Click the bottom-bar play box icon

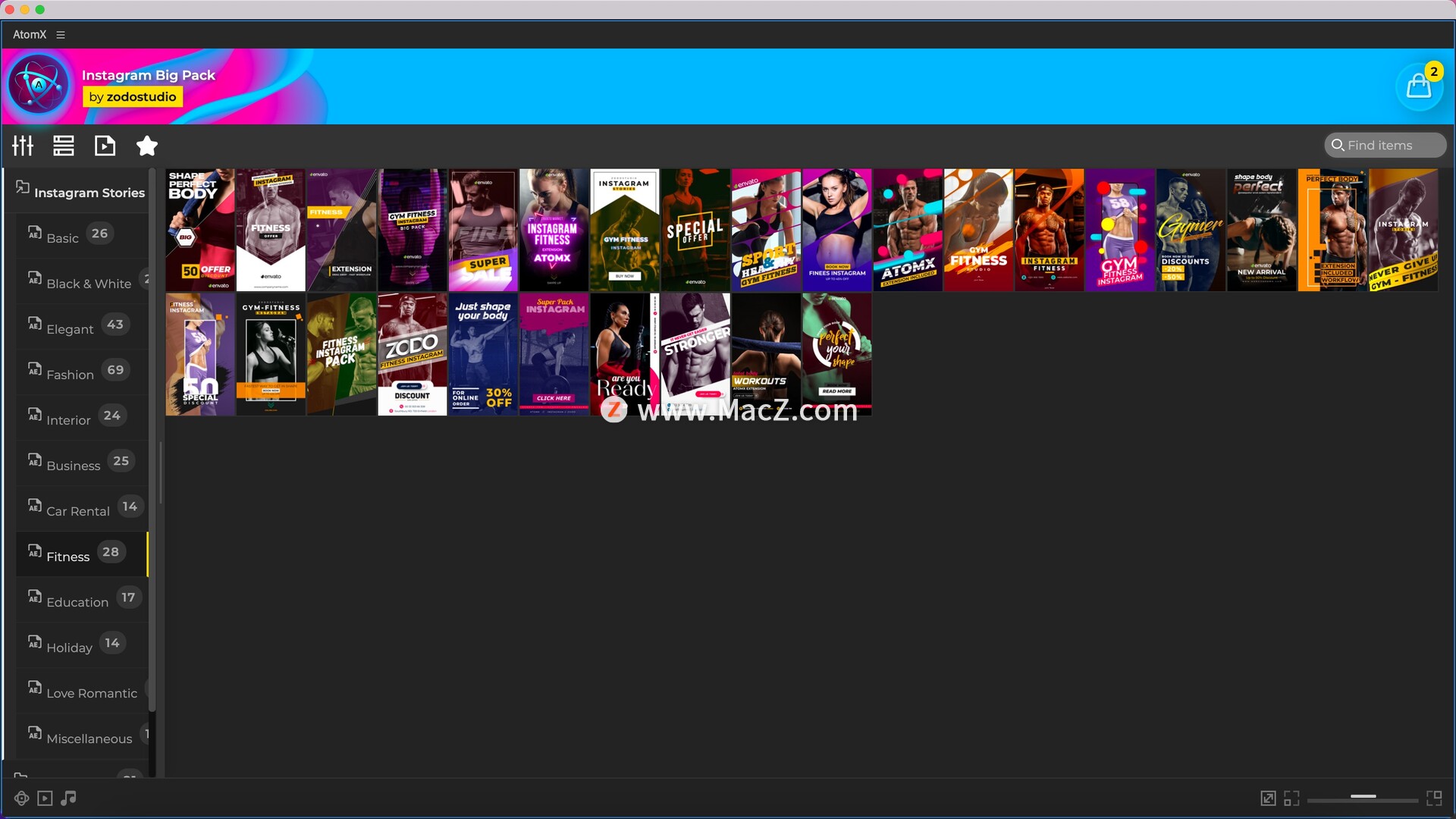click(45, 798)
